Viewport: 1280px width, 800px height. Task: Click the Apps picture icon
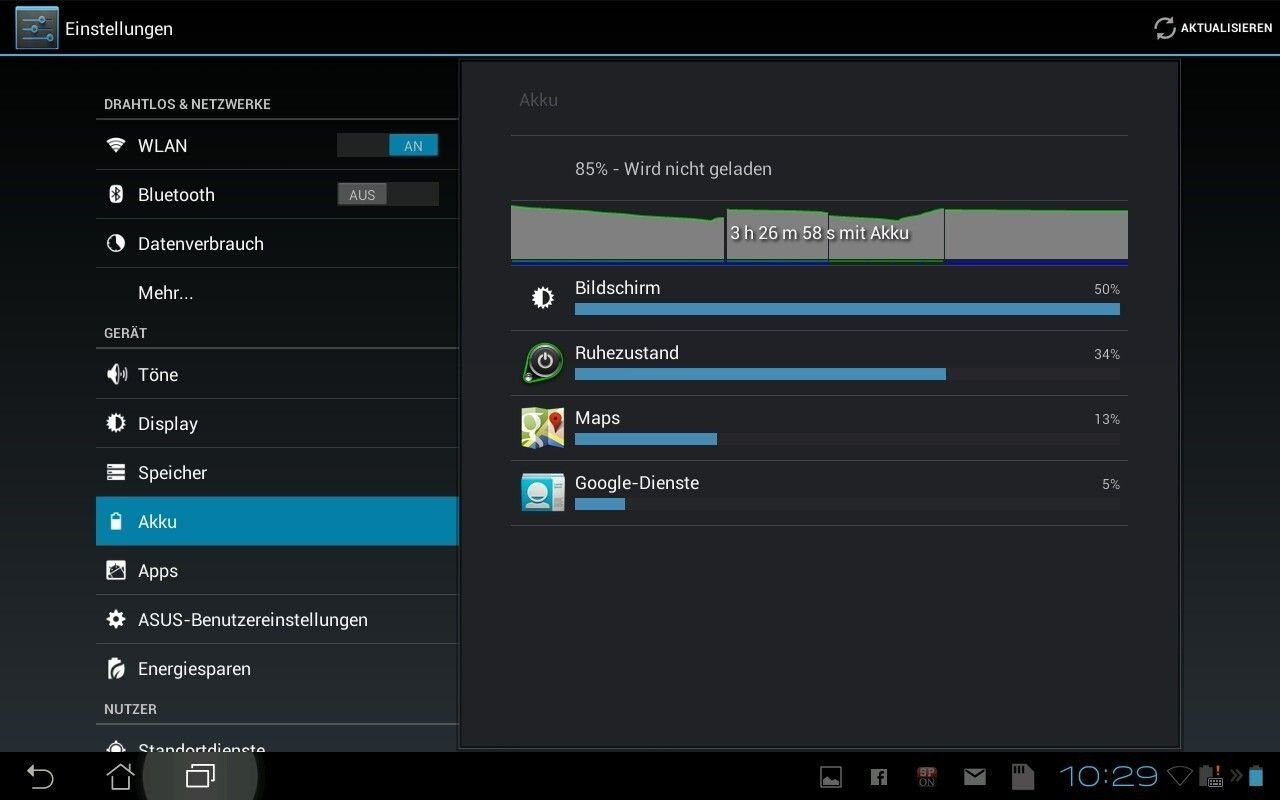116,571
